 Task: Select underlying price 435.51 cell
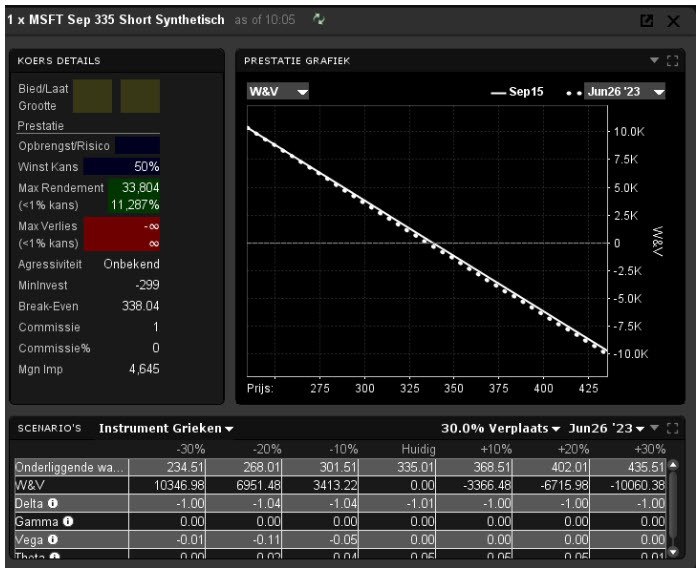[x=628, y=467]
